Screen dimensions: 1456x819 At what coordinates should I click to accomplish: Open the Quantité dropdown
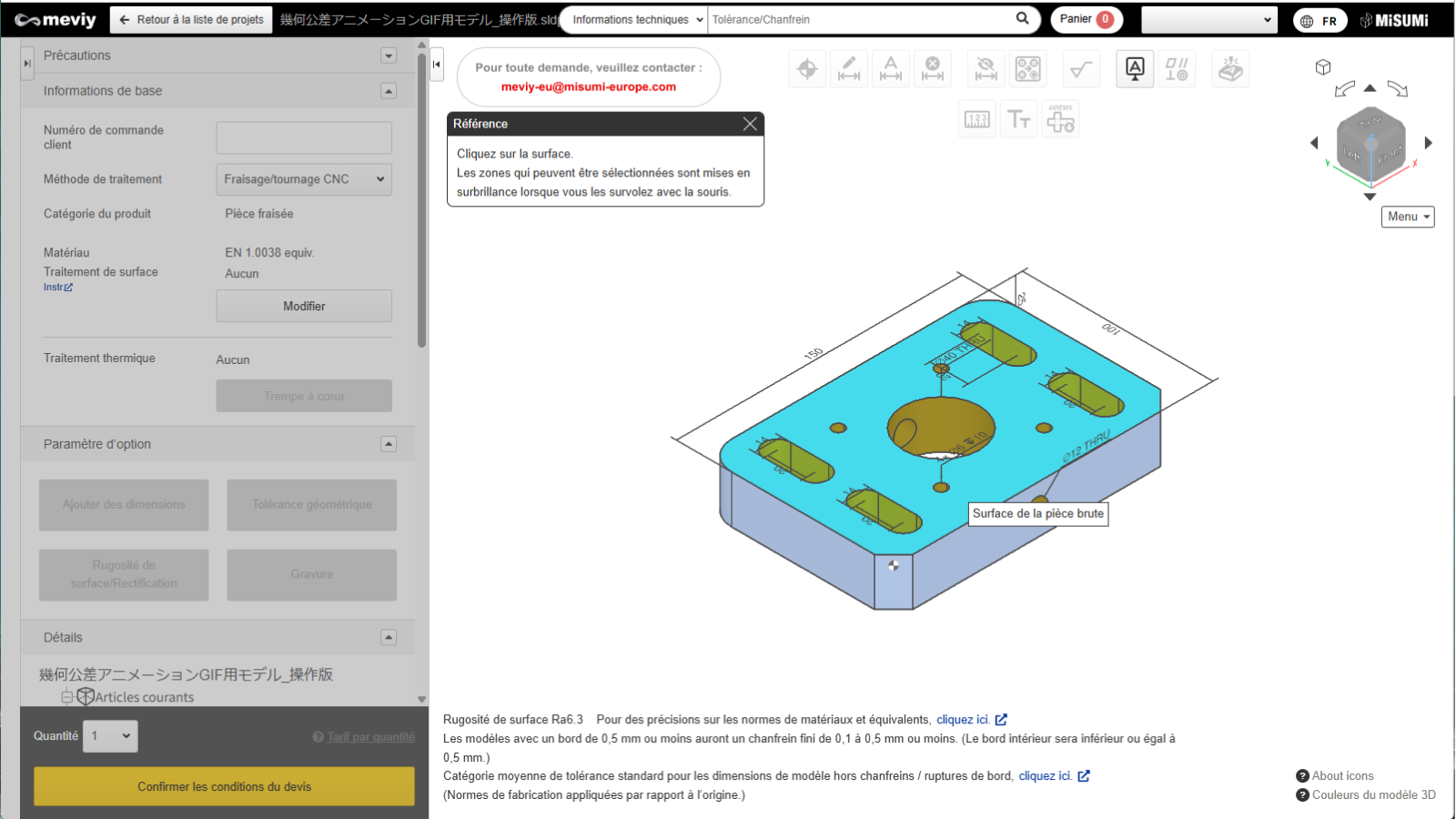(112, 736)
